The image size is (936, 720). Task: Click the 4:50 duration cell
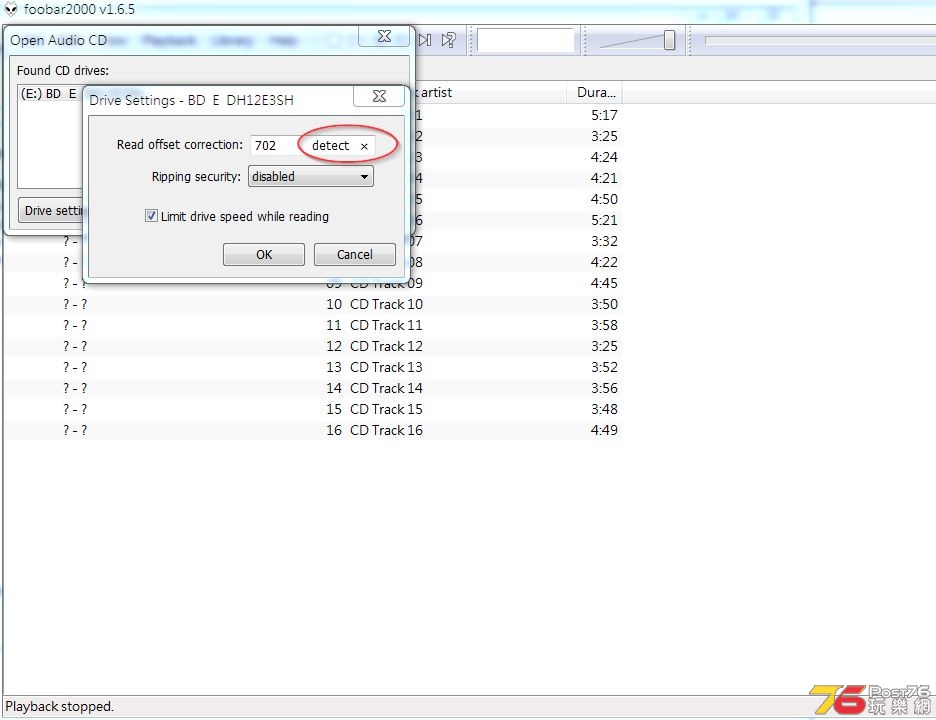point(604,199)
